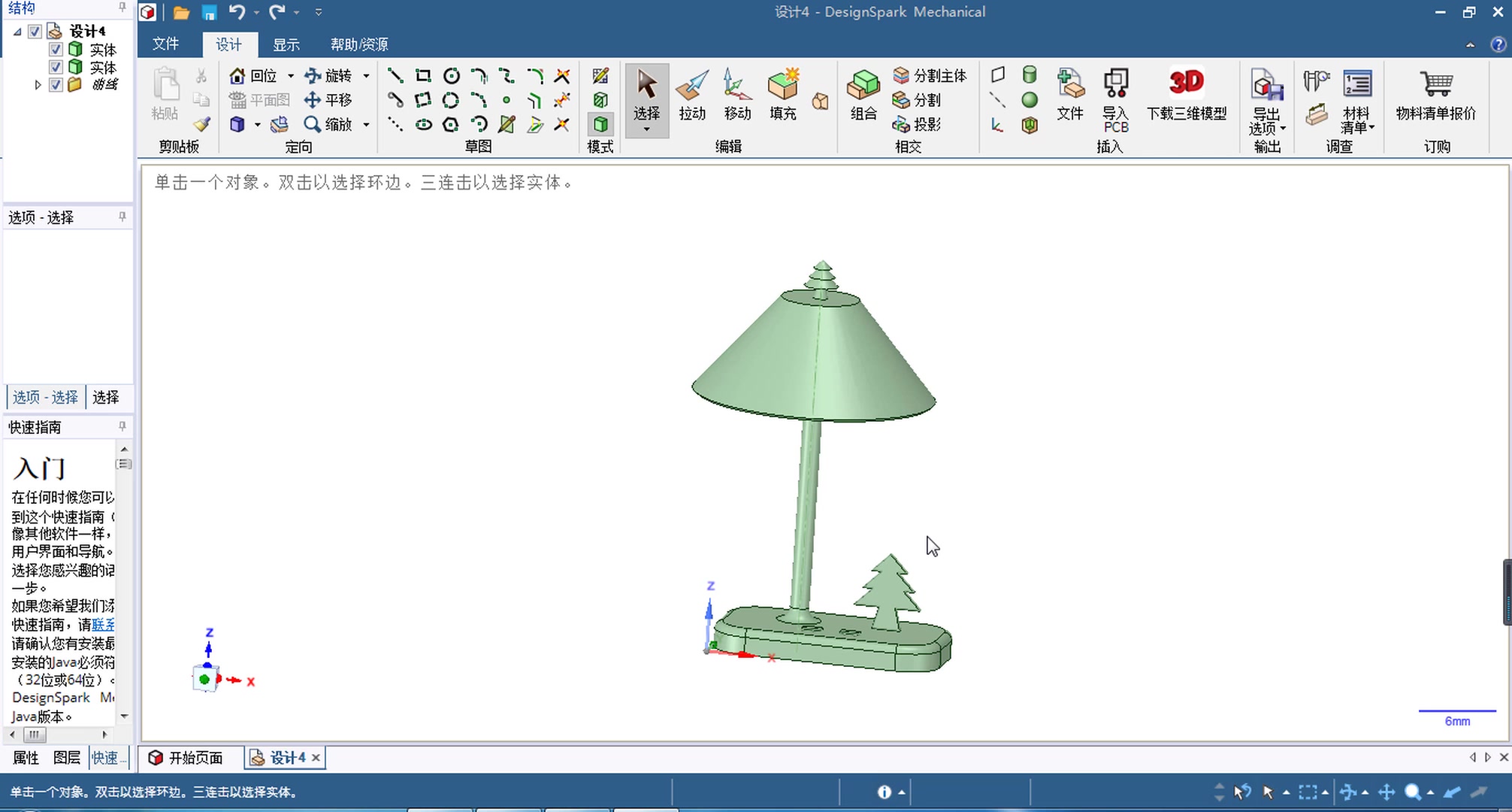Click the 联系 link in quick guide
The height and width of the screenshot is (812, 1512).
point(103,625)
